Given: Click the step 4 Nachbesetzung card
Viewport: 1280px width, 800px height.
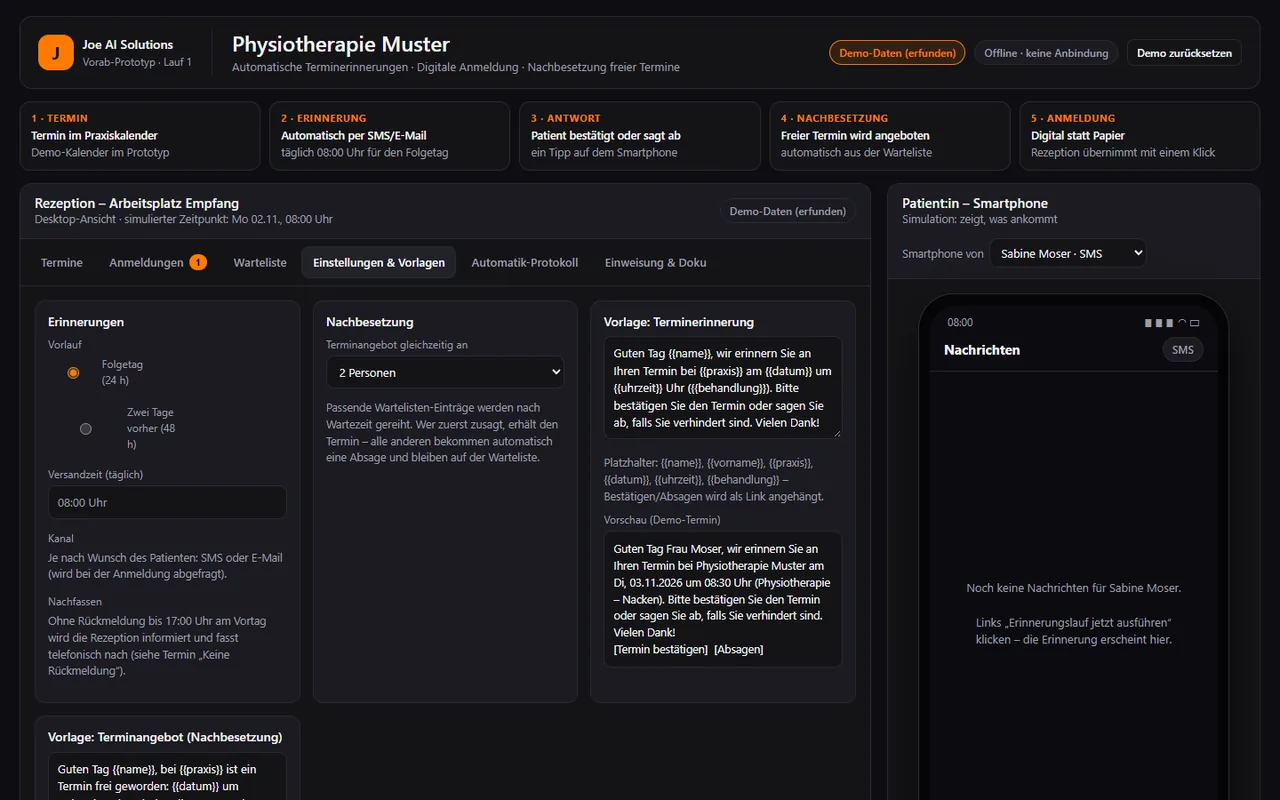Looking at the screenshot, I should tap(890, 135).
